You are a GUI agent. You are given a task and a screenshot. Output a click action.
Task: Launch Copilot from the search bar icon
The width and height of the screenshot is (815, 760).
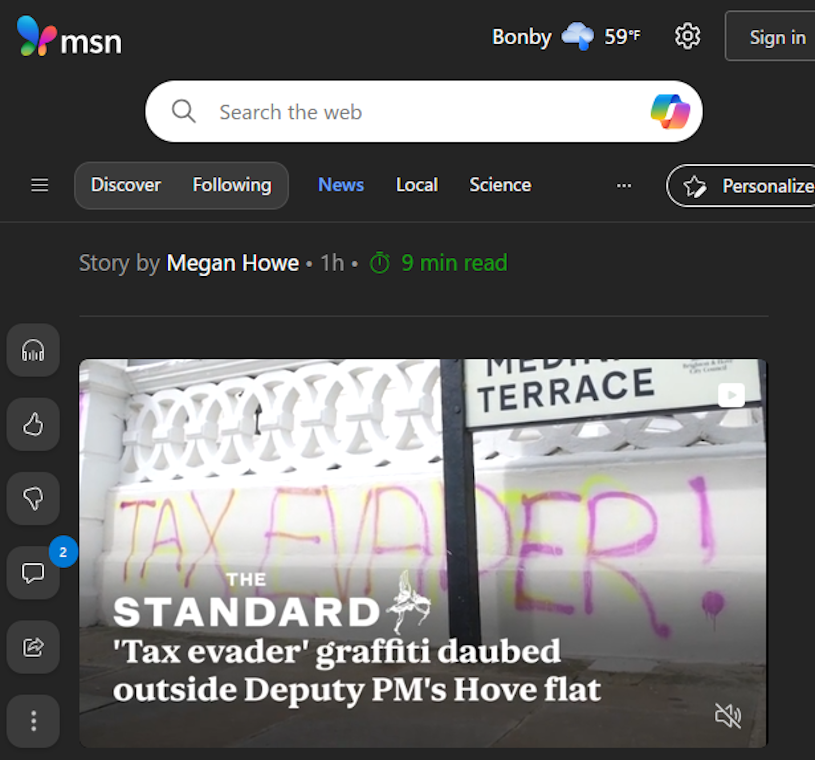(x=670, y=111)
